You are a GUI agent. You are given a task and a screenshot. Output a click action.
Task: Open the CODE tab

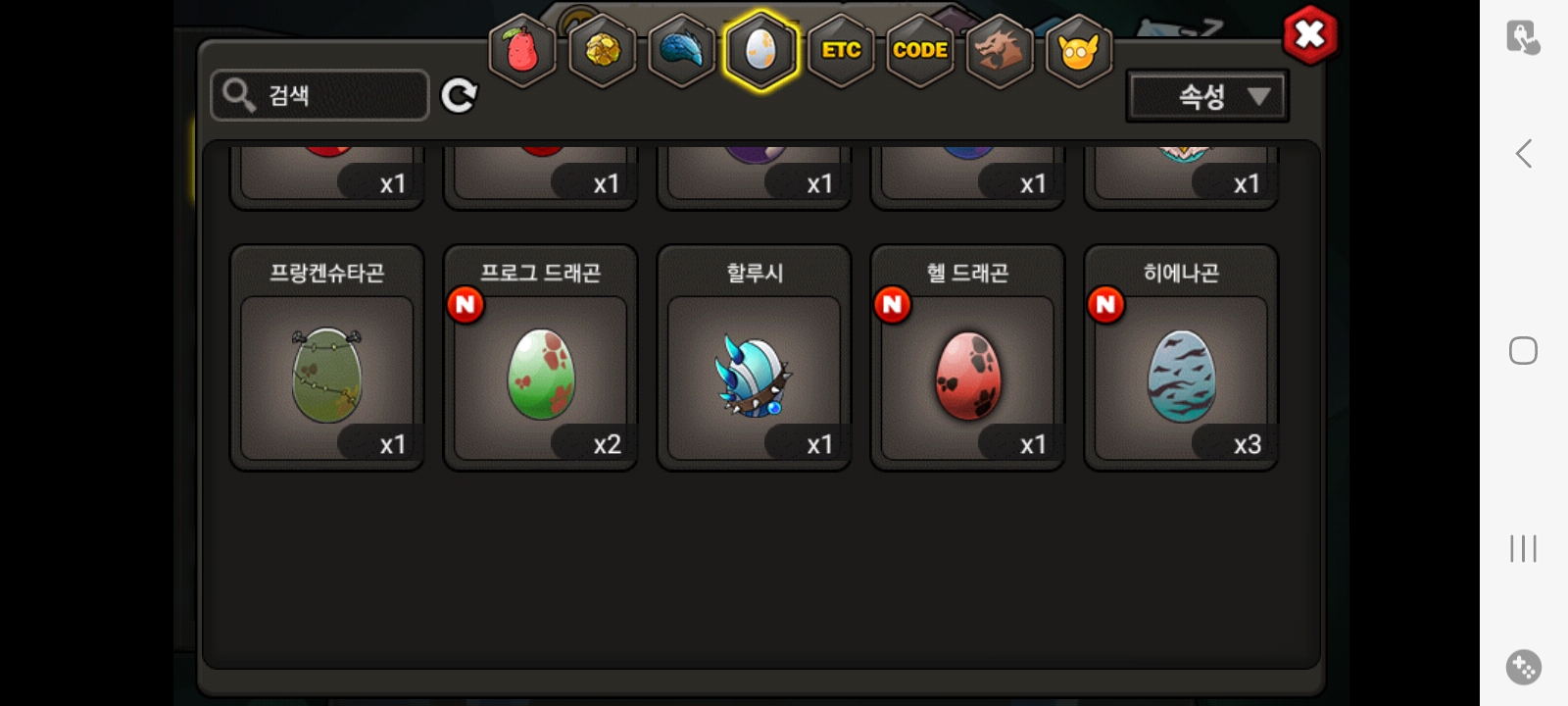(x=920, y=50)
